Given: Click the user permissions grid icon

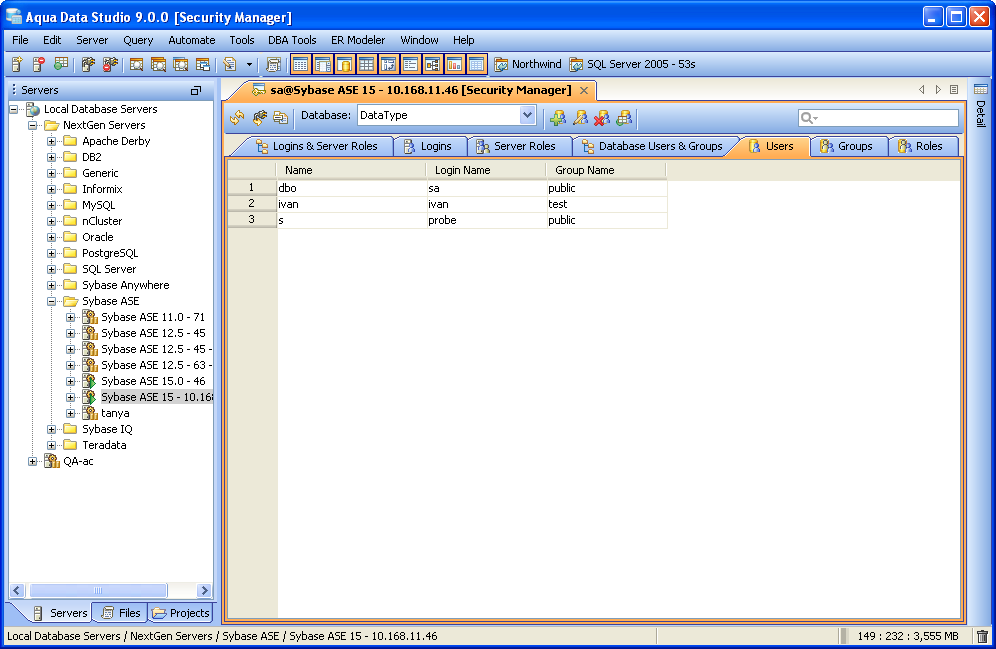Looking at the screenshot, I should [624, 117].
